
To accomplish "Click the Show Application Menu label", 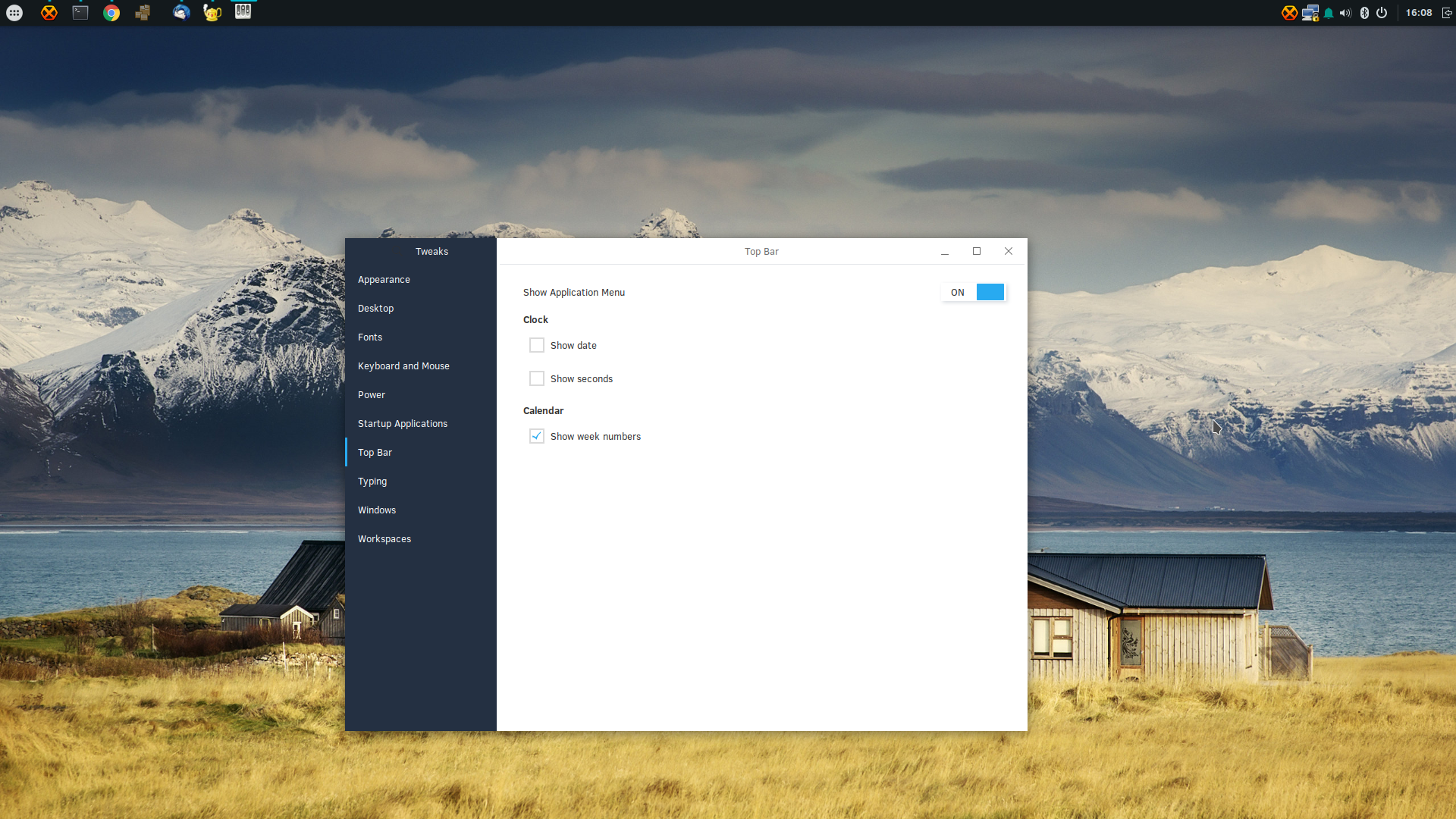I will (574, 292).
